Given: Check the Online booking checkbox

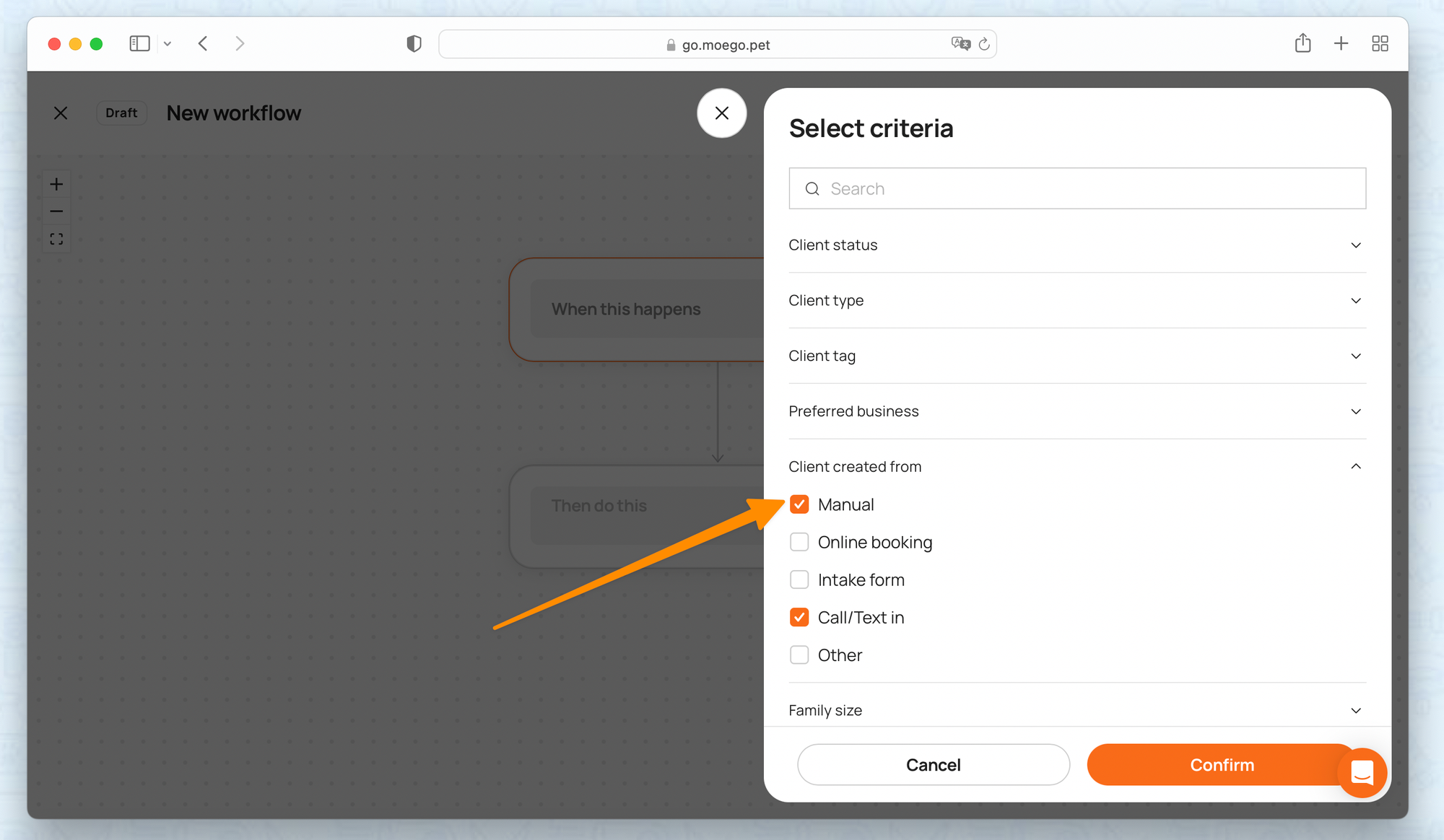Looking at the screenshot, I should pos(799,542).
